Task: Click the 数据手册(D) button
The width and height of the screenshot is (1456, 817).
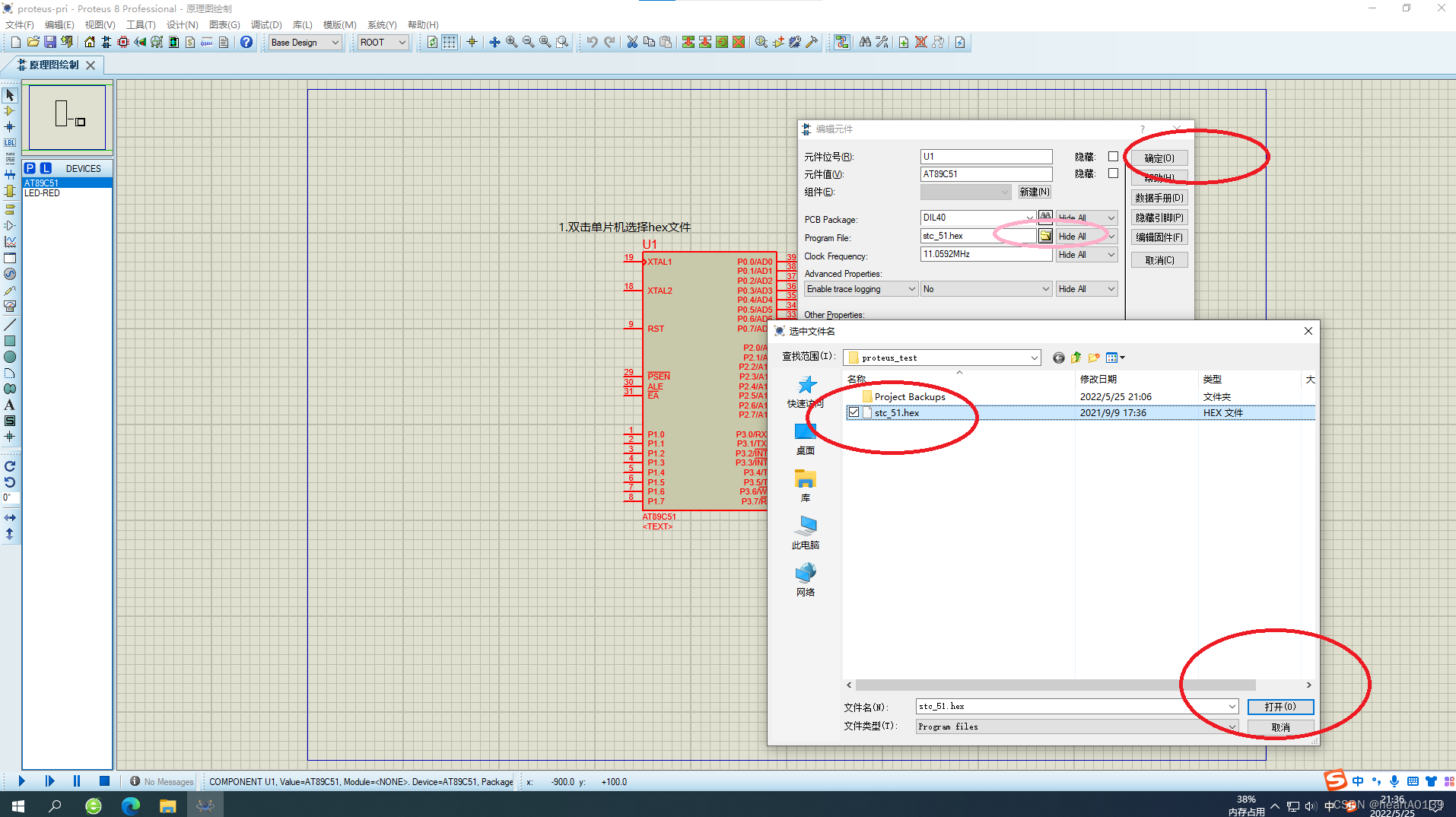Action: pyautogui.click(x=1159, y=198)
